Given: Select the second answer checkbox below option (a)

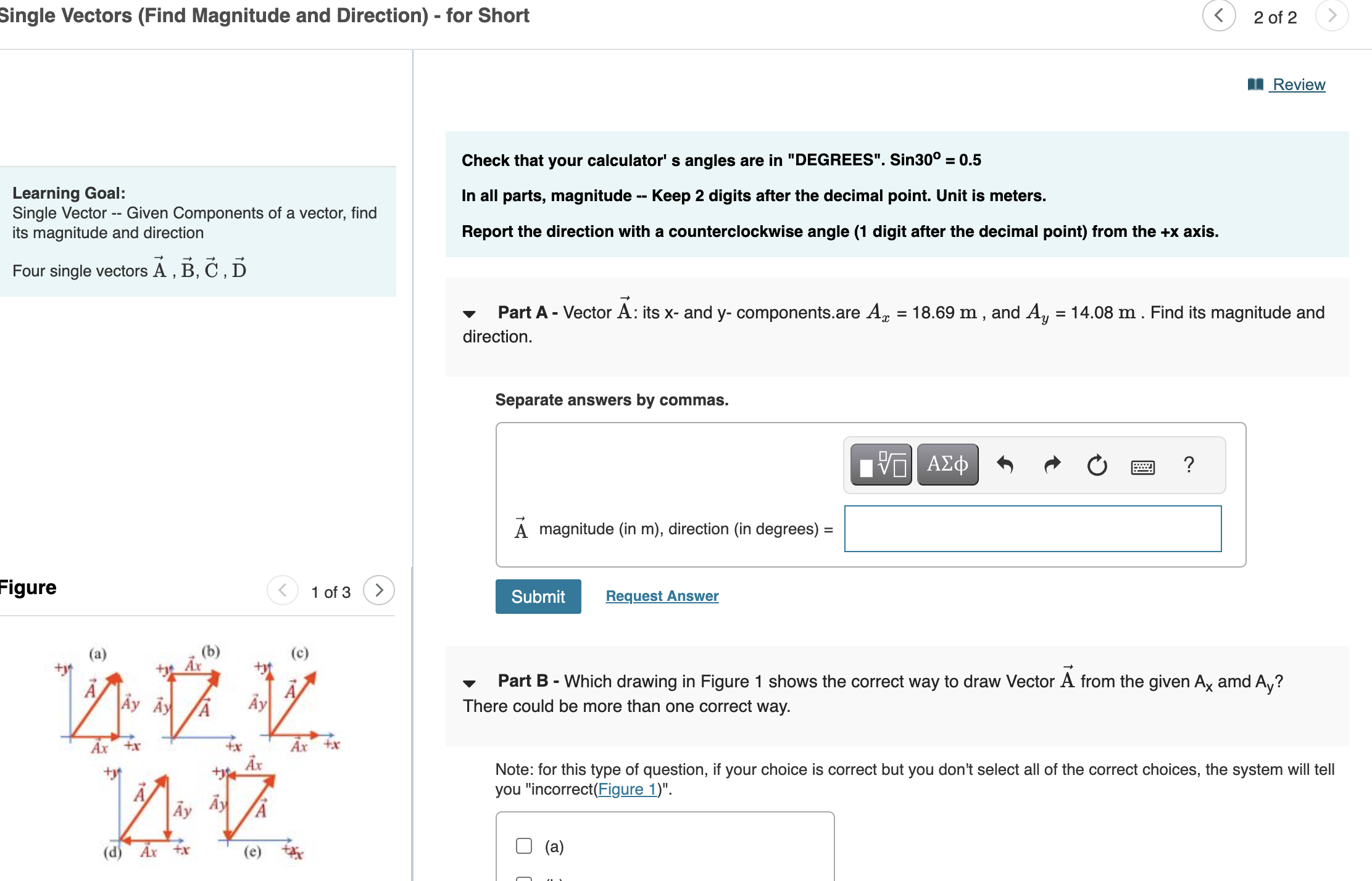Looking at the screenshot, I should click(523, 878).
